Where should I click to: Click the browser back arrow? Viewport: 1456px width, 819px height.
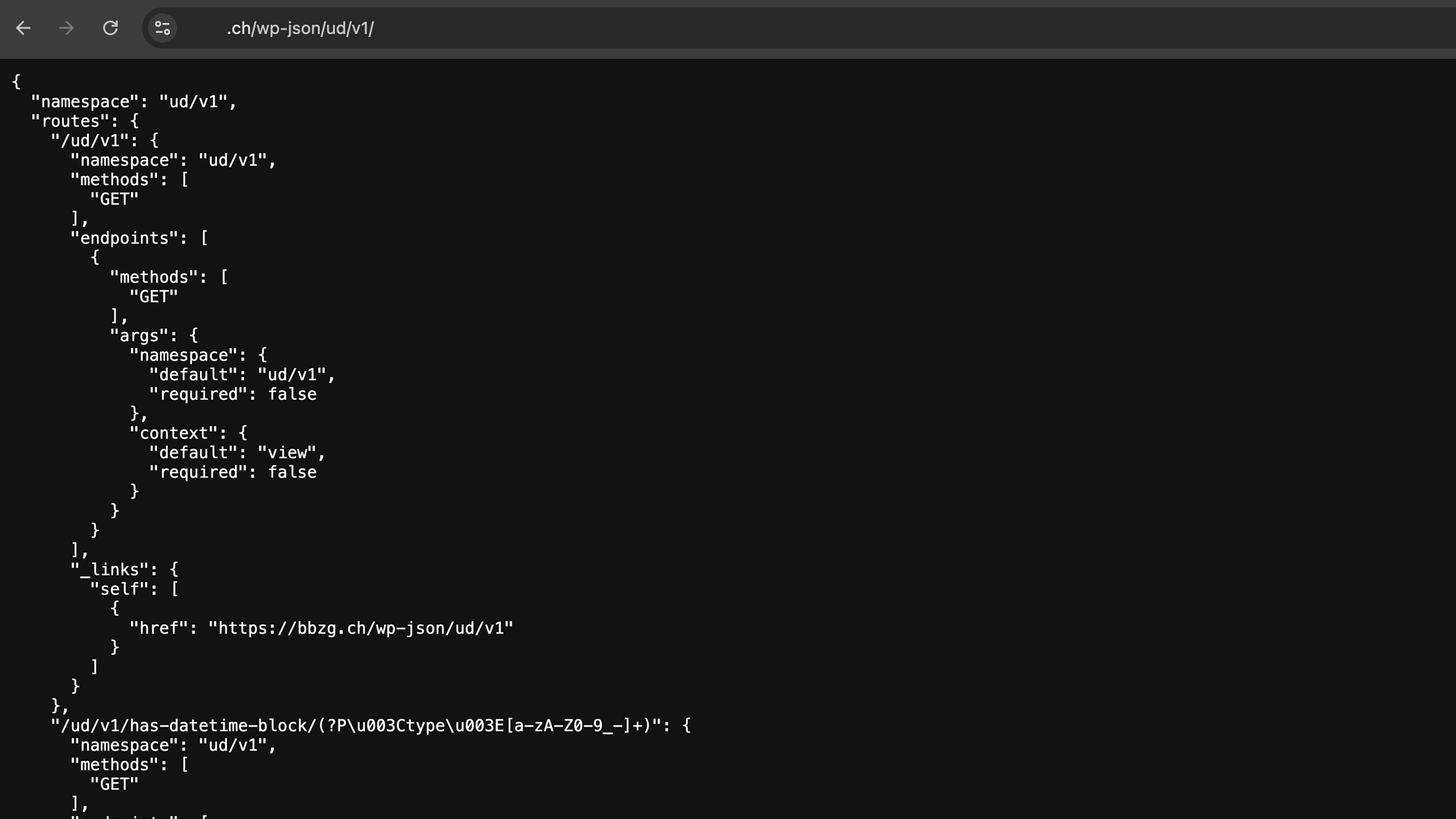[23, 28]
